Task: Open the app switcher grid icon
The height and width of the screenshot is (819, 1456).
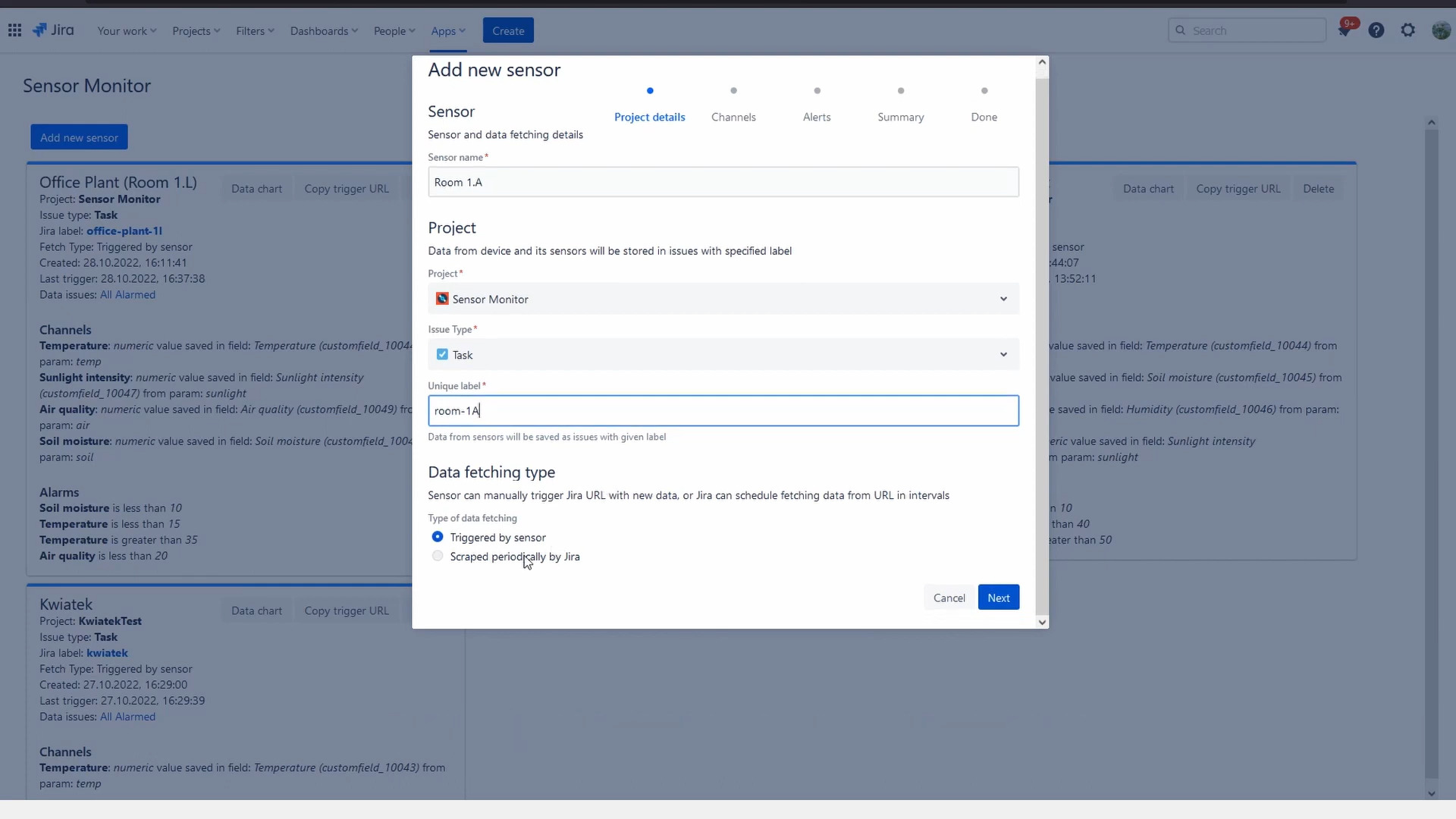Action: click(x=14, y=30)
